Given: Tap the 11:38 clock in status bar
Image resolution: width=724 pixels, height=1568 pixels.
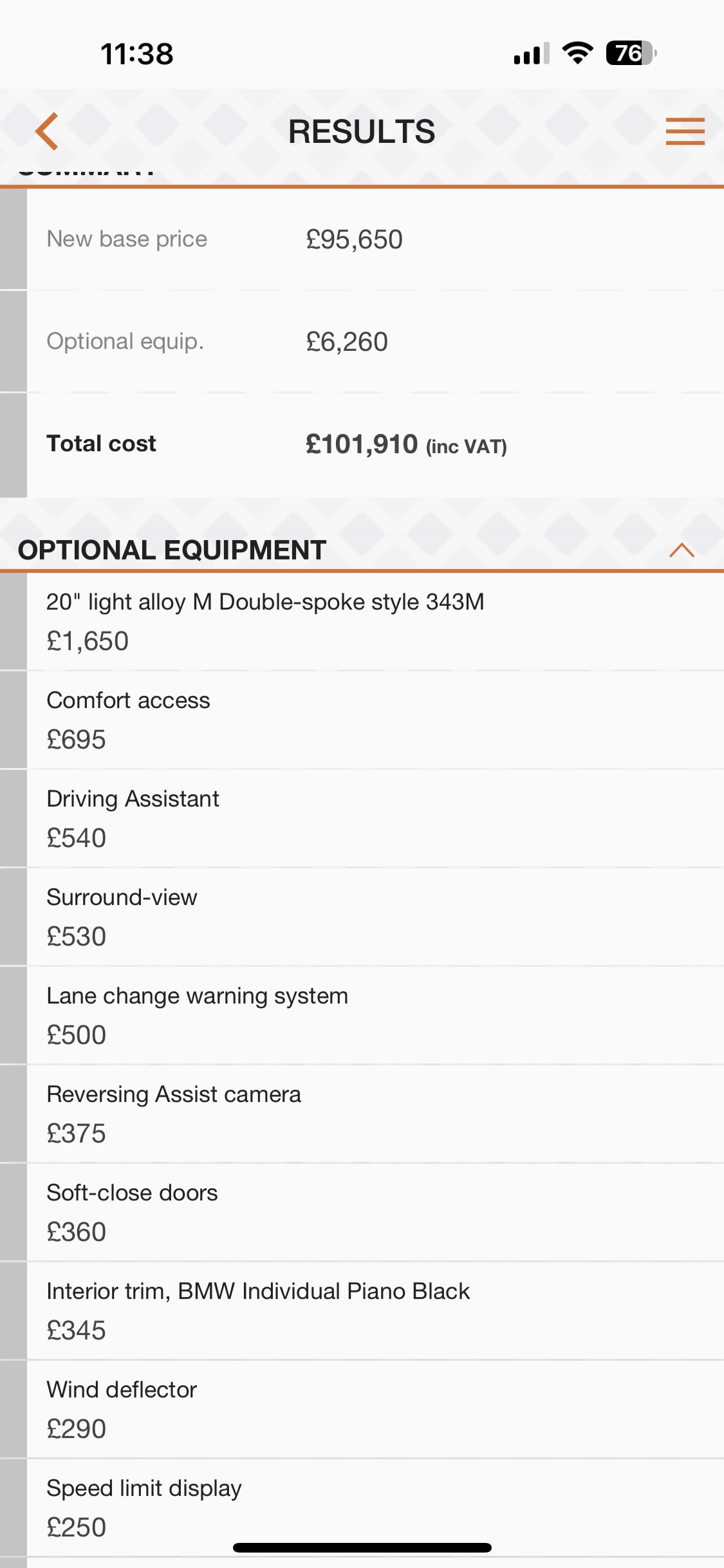Looking at the screenshot, I should (x=137, y=53).
